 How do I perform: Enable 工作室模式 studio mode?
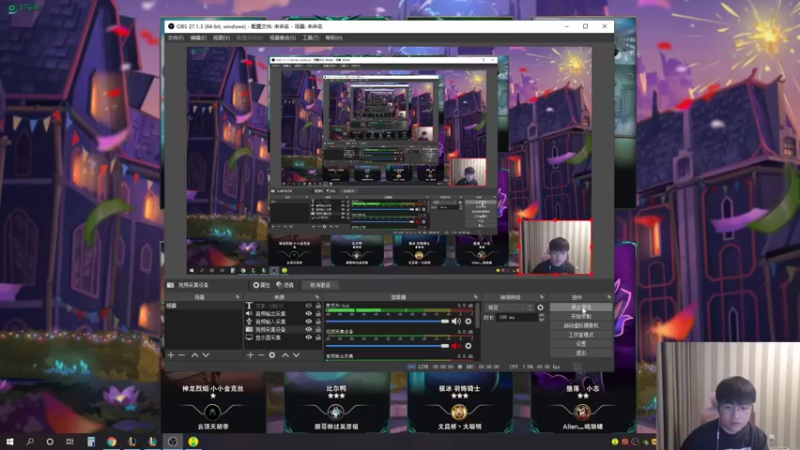pos(581,335)
